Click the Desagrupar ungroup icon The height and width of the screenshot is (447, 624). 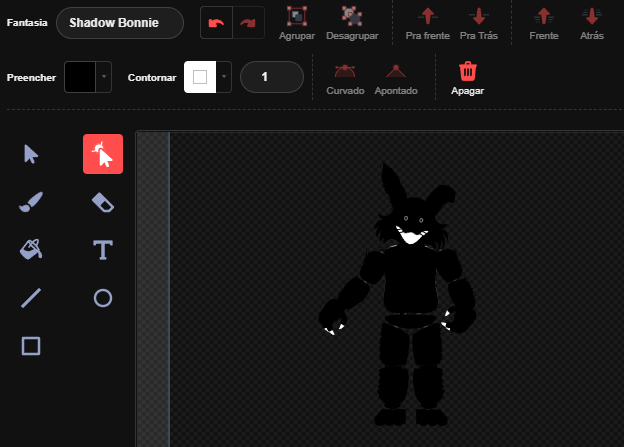[x=352, y=16]
